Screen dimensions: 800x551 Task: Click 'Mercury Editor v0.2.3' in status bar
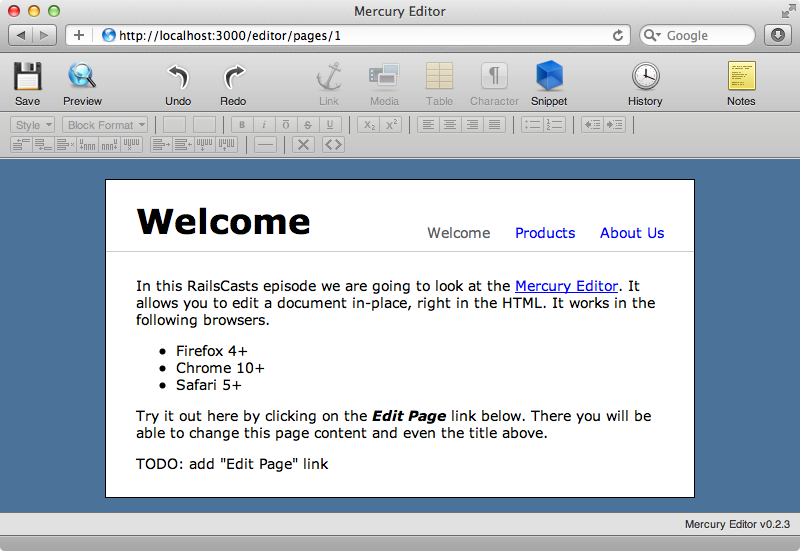point(737,524)
